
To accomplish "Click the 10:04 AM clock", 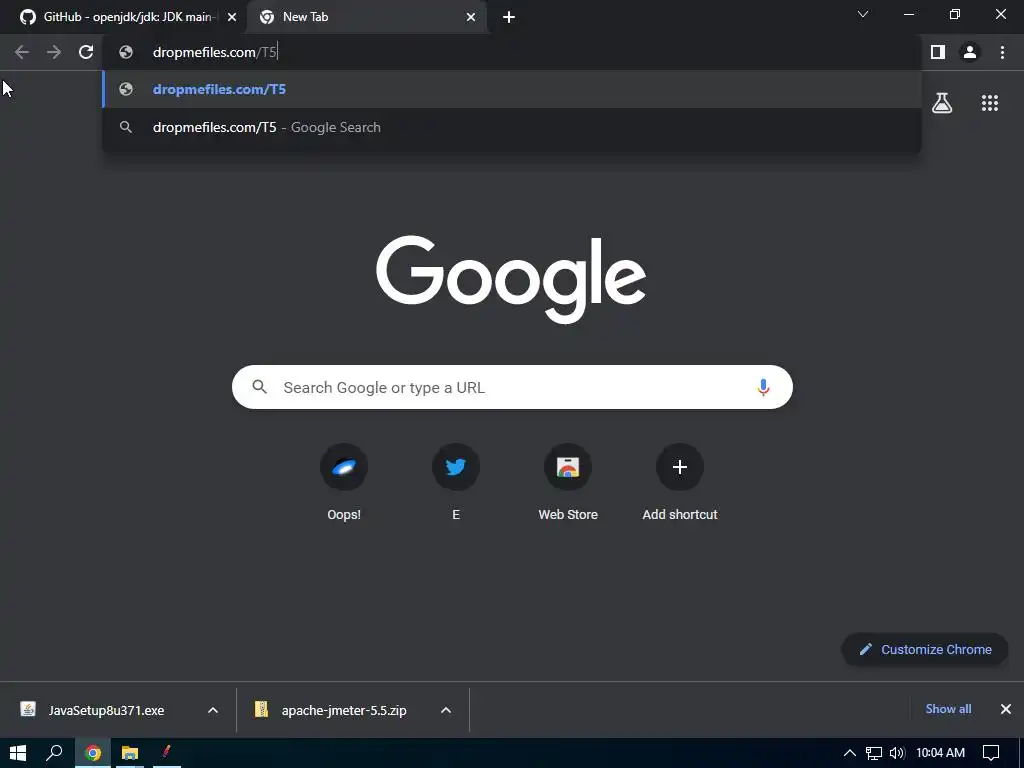I will [x=940, y=753].
